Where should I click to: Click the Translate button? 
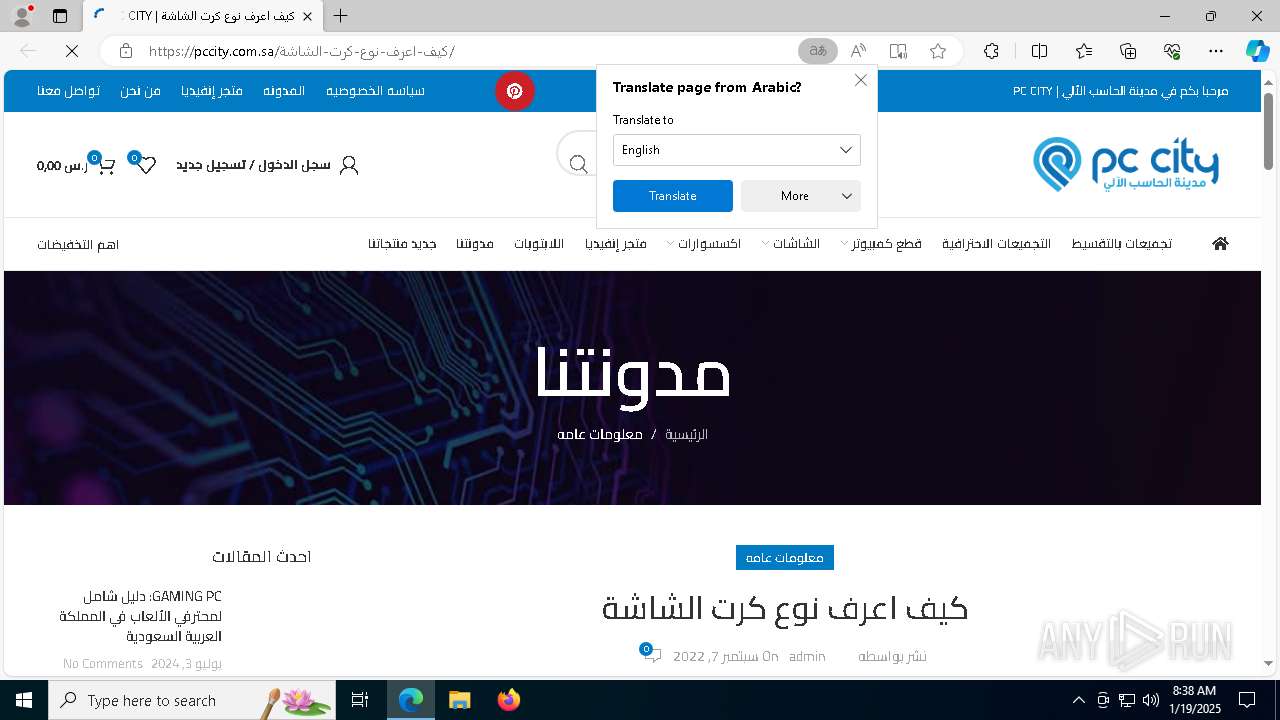[672, 196]
